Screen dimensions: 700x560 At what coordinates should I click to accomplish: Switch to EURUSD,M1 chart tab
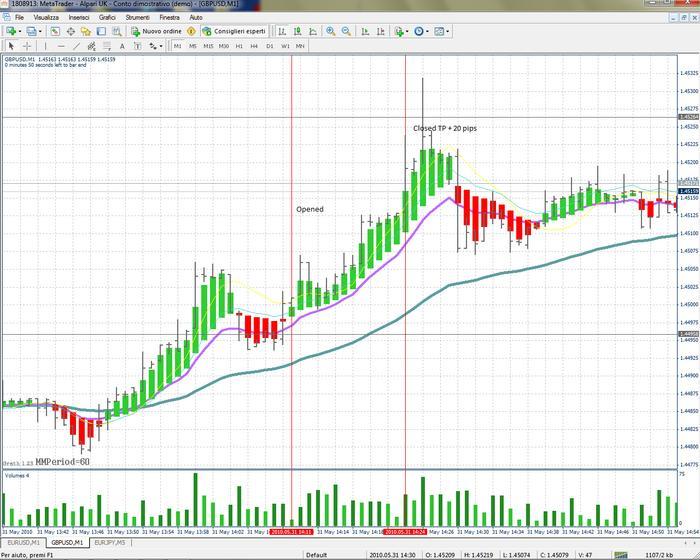(x=24, y=543)
